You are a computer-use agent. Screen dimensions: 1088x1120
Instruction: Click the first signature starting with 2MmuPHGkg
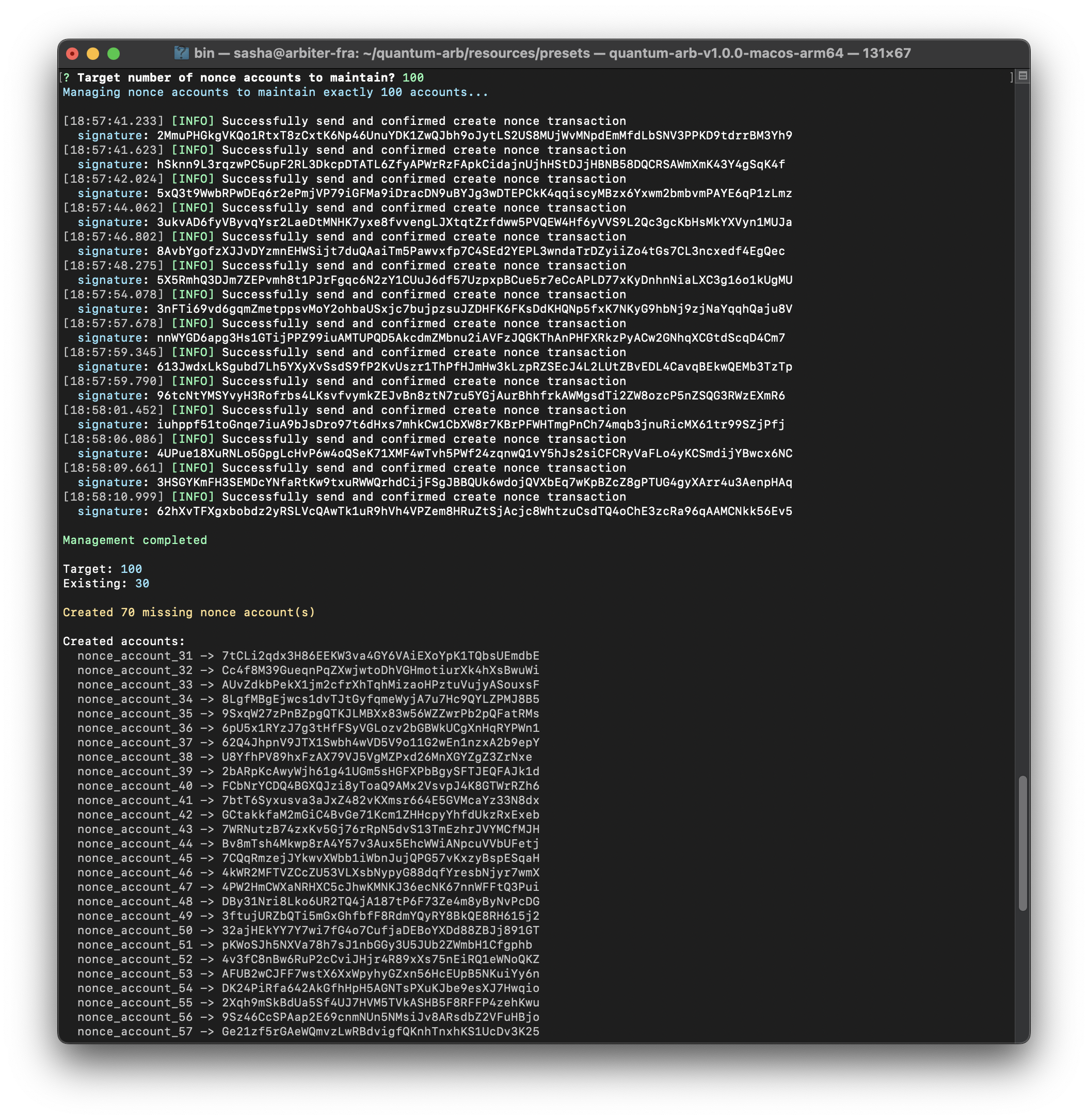474,135
